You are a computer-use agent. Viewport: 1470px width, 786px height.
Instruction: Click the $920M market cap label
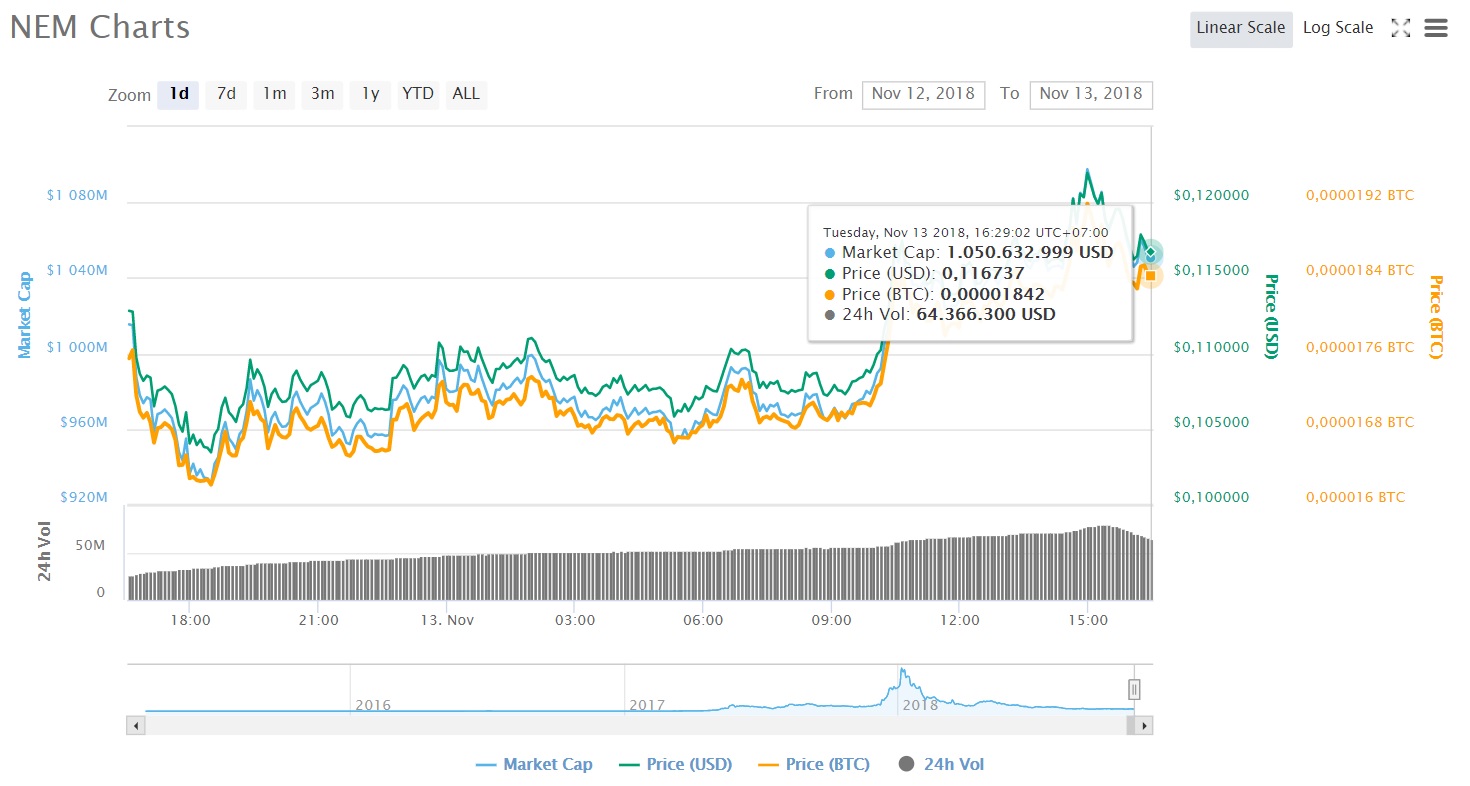click(x=82, y=497)
